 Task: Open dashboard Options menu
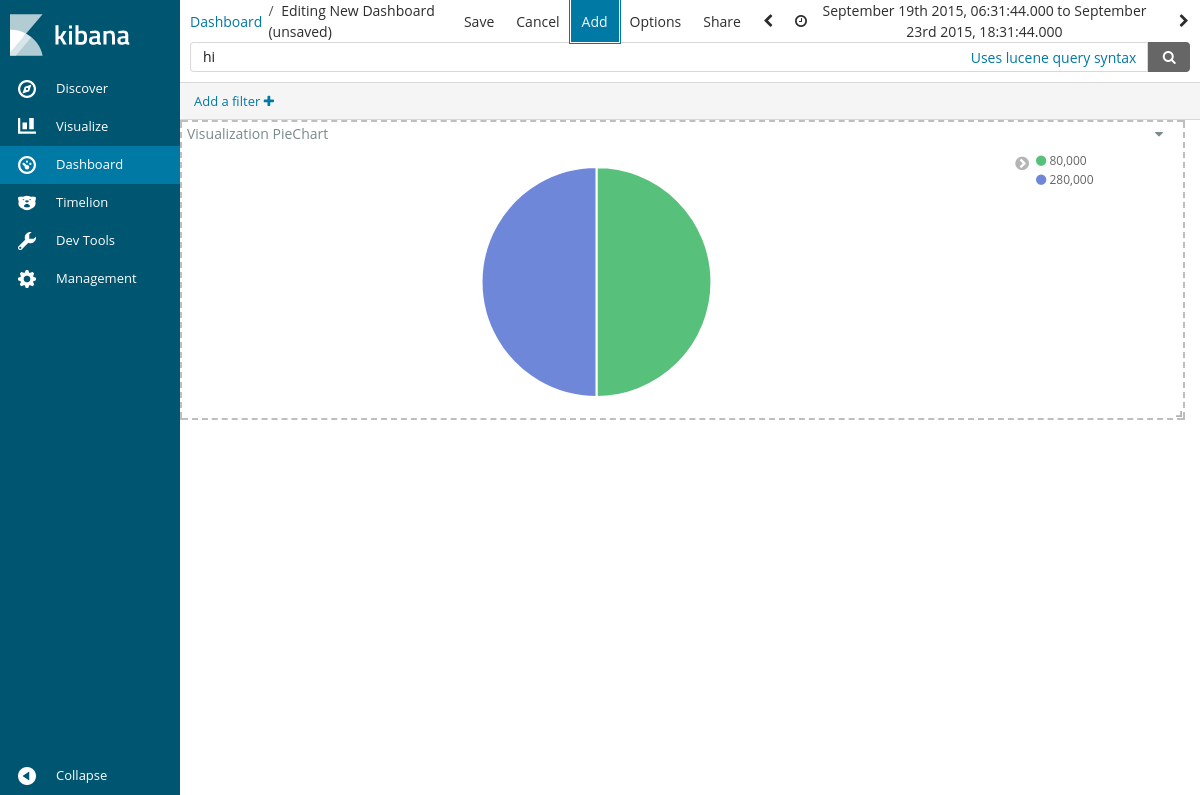pos(655,21)
